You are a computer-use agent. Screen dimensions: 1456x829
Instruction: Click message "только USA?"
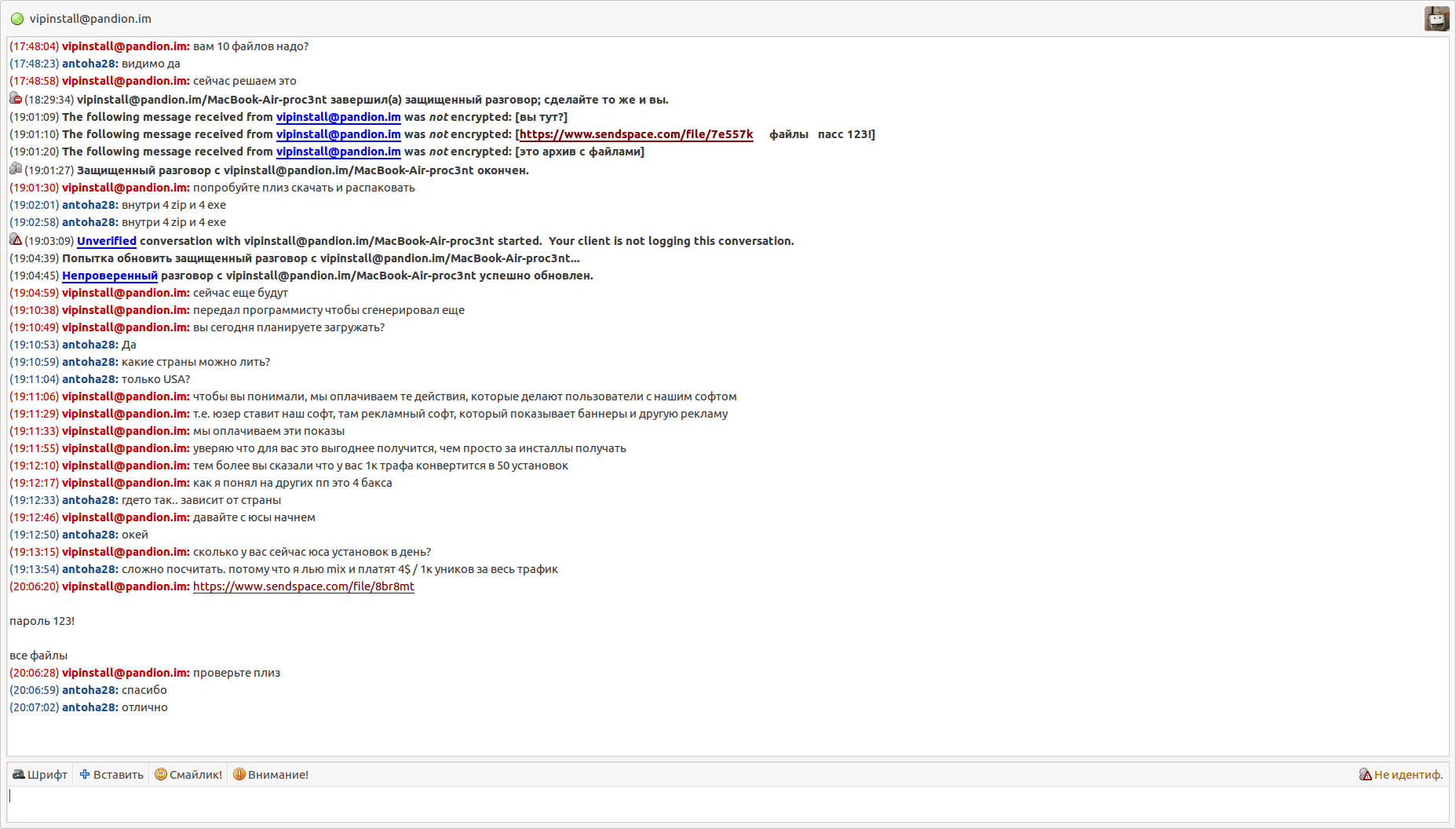coord(155,379)
